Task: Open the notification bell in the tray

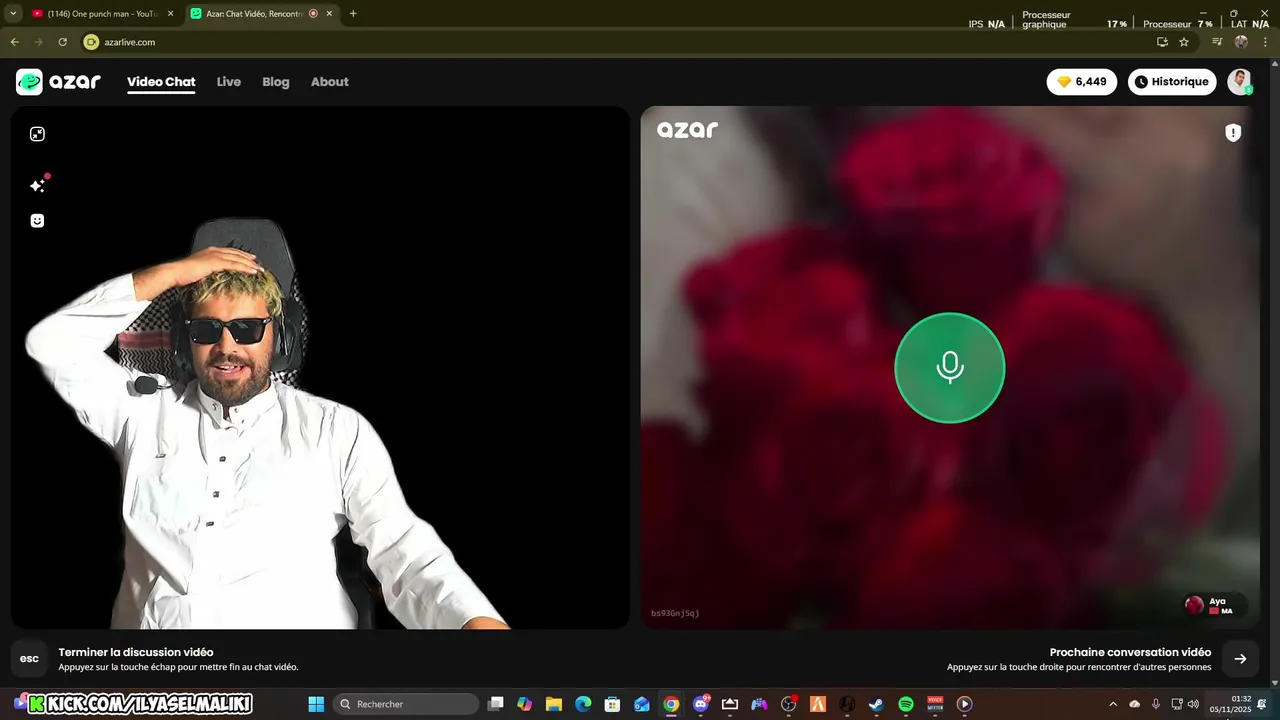Action: point(1262,704)
